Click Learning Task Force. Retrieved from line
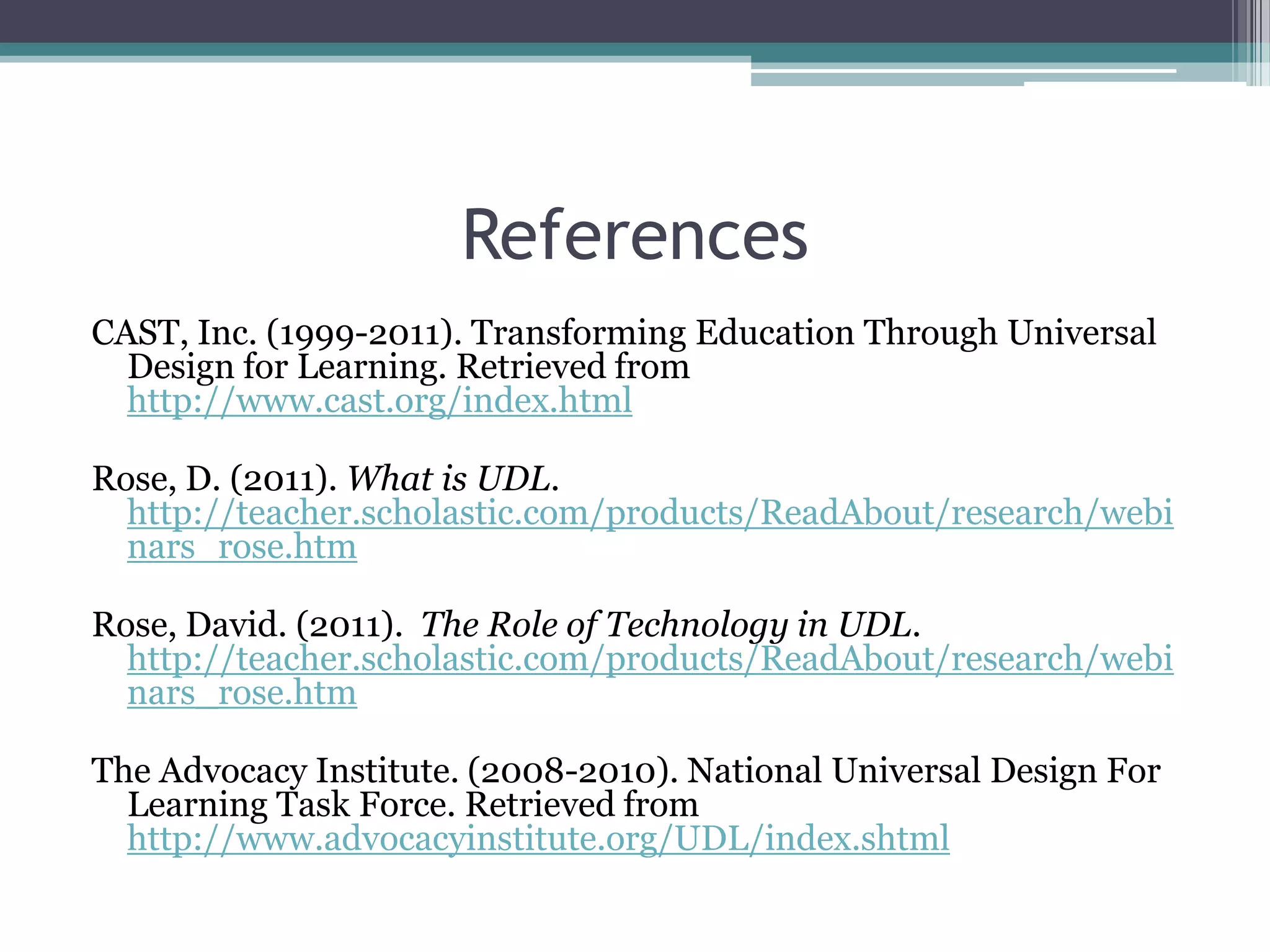This screenshot has height=952, width=1270. 412,805
